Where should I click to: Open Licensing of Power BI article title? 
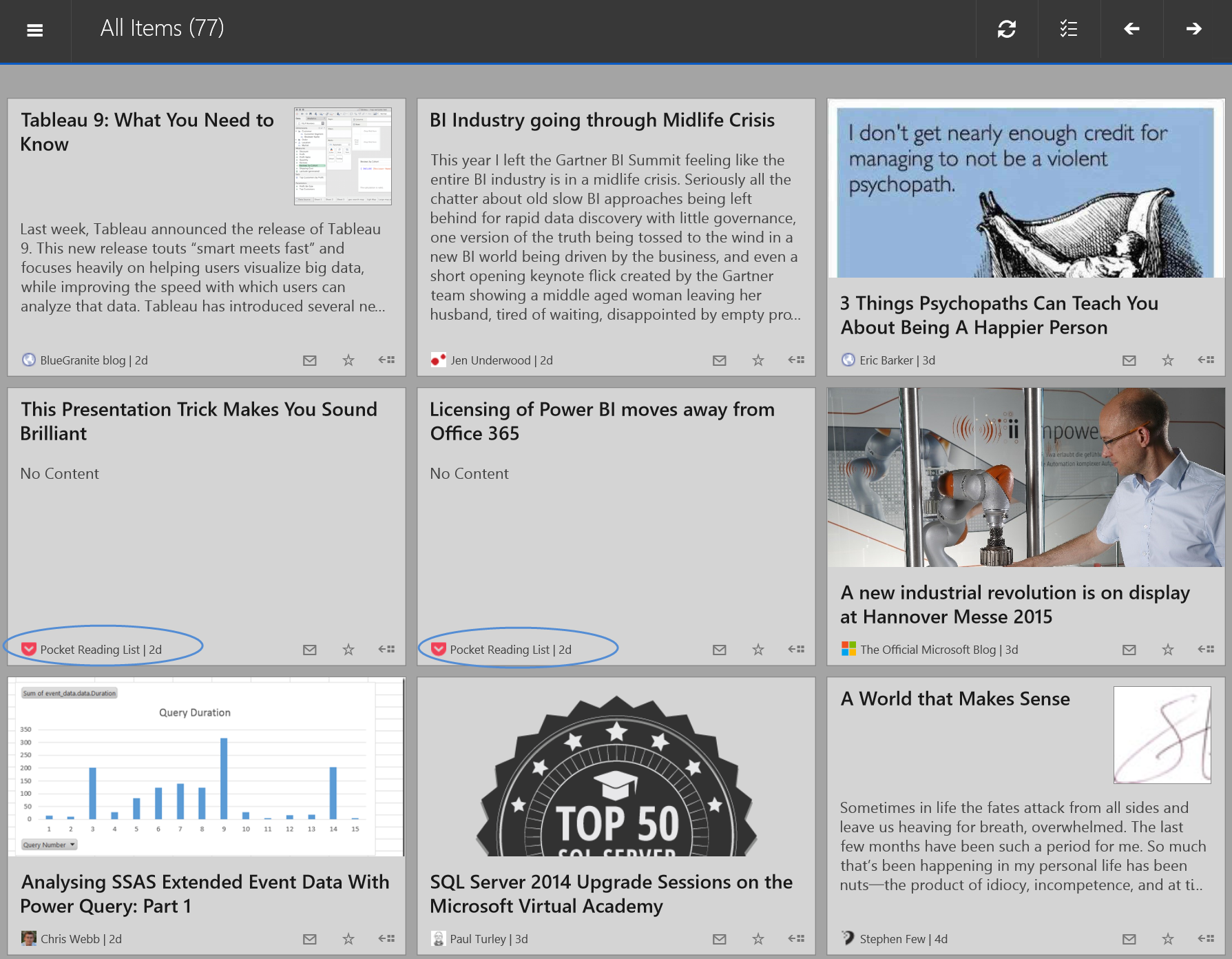coord(602,421)
